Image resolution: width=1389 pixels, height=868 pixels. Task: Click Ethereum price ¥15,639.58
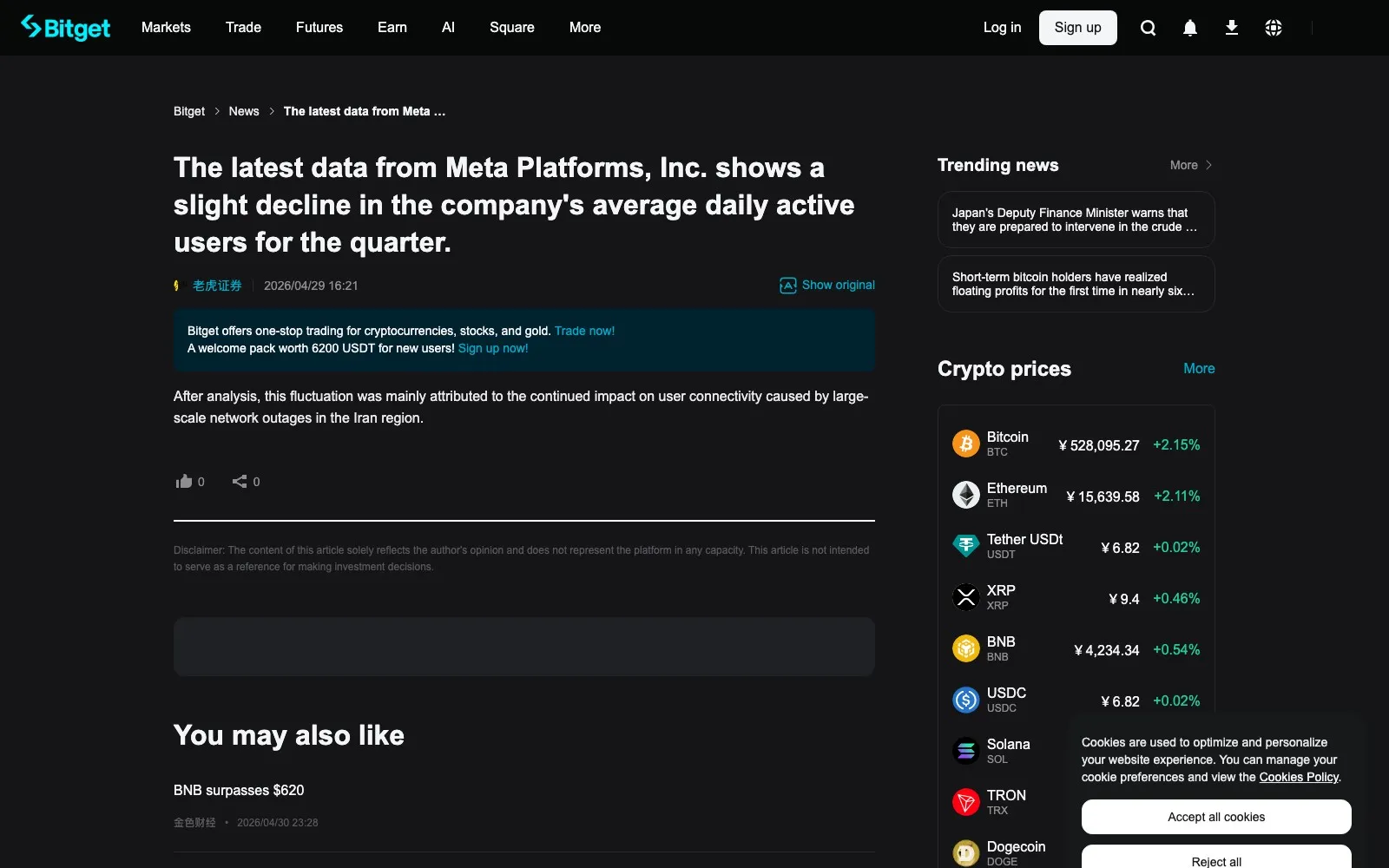[x=1103, y=496]
